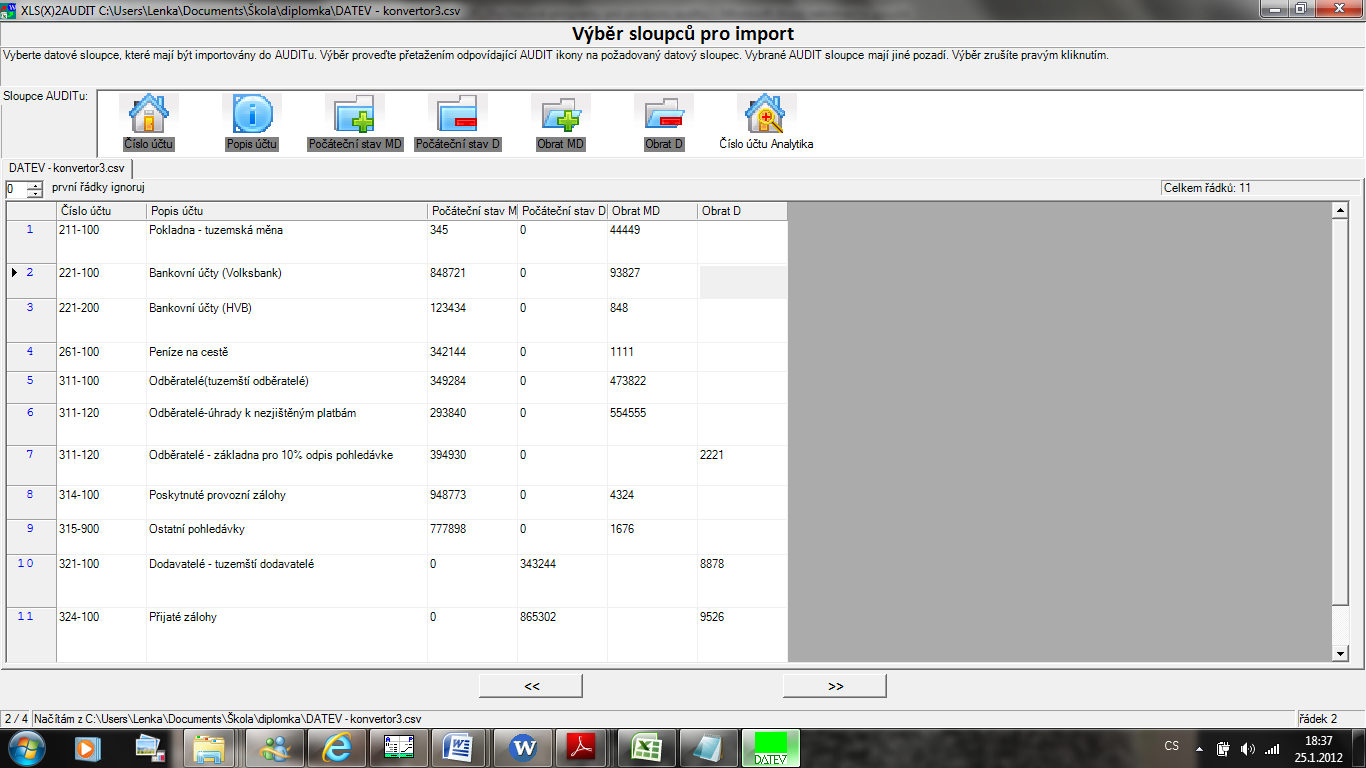The image size is (1366, 768).
Task: Click the Číslo účtu Analytika icon
Action: coord(766,114)
